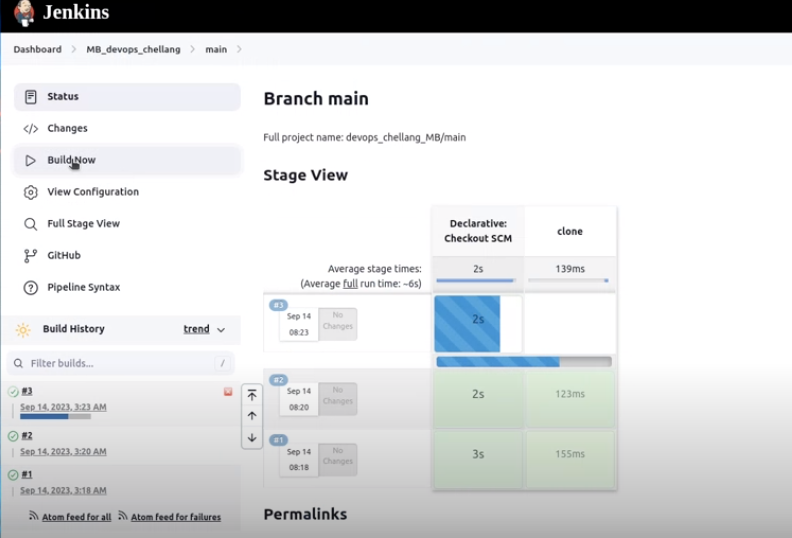Click the Build History sun icon
Image resolution: width=792 pixels, height=538 pixels.
pyautogui.click(x=23, y=330)
